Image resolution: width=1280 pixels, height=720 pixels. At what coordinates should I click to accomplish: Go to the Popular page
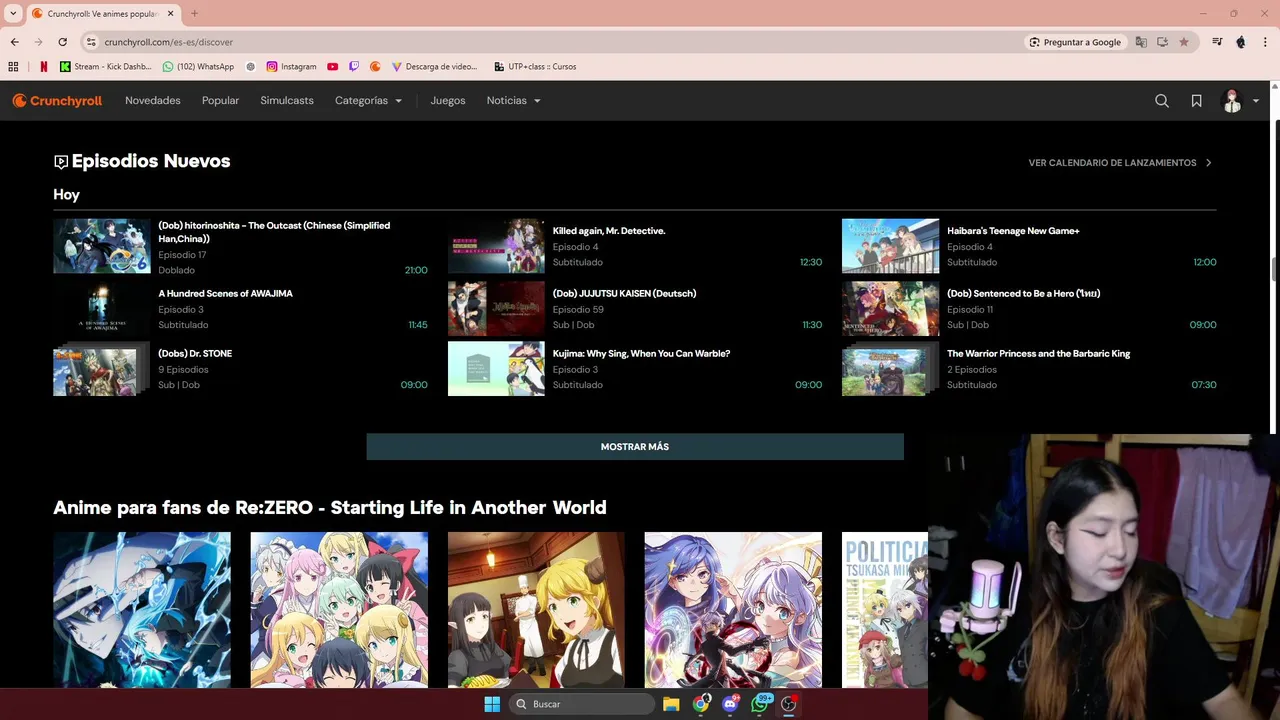click(x=220, y=101)
